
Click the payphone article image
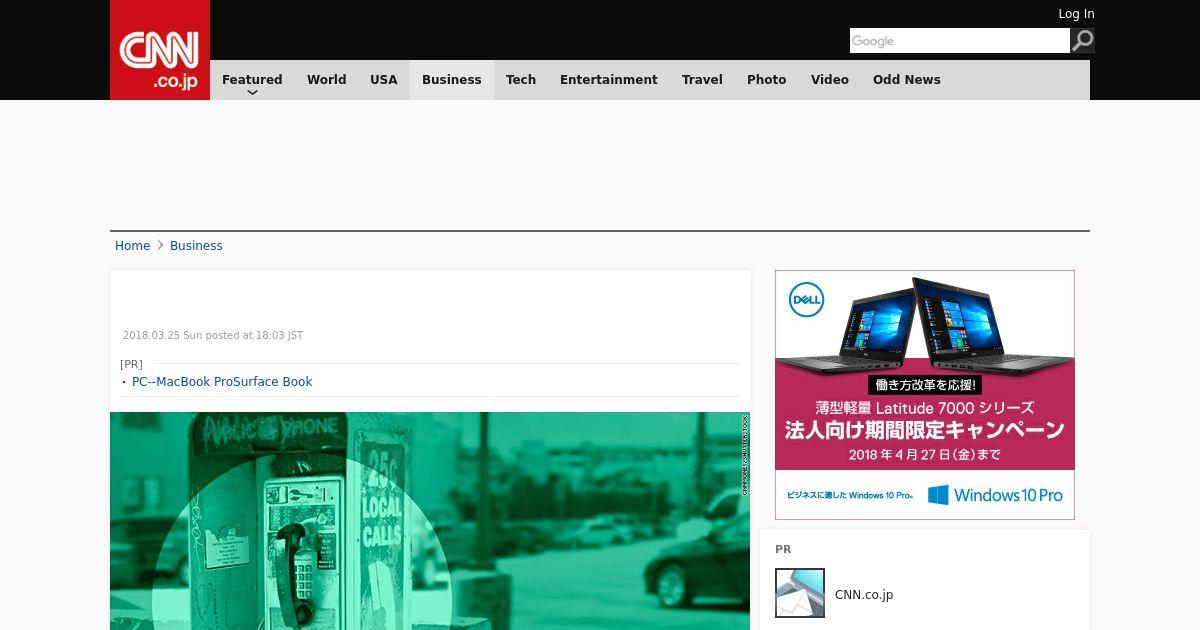(430, 521)
